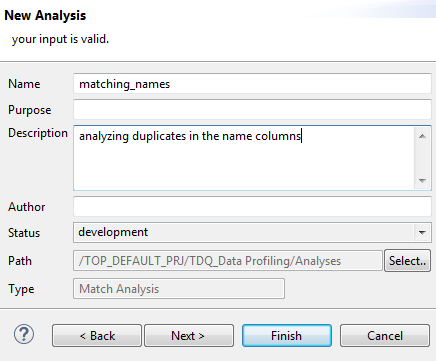Cancel the New Analysis wizard
Screen dimensions: 436x361
[x=385, y=336]
